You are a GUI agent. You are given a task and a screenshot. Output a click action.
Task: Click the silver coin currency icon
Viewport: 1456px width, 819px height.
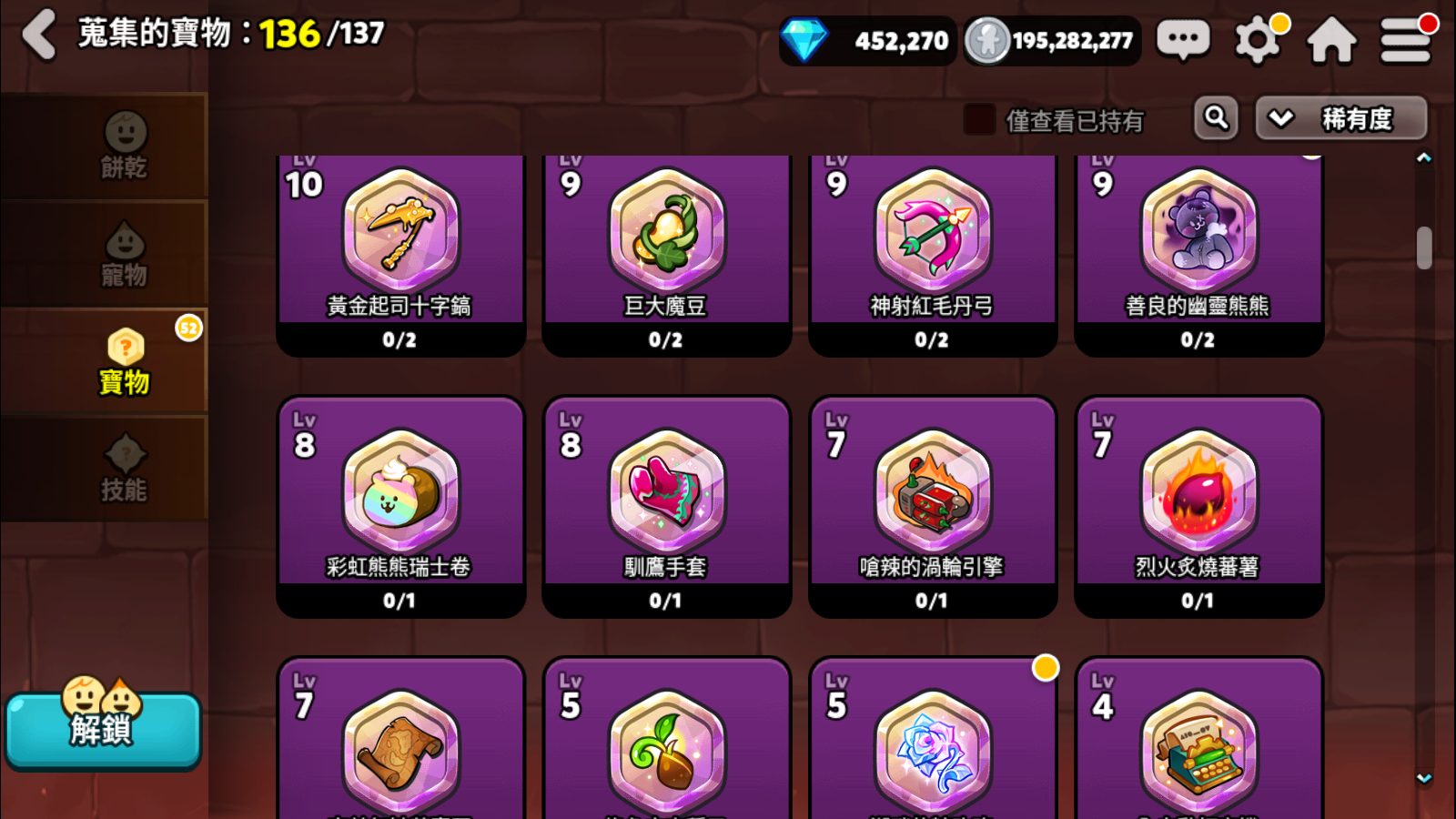(x=987, y=40)
